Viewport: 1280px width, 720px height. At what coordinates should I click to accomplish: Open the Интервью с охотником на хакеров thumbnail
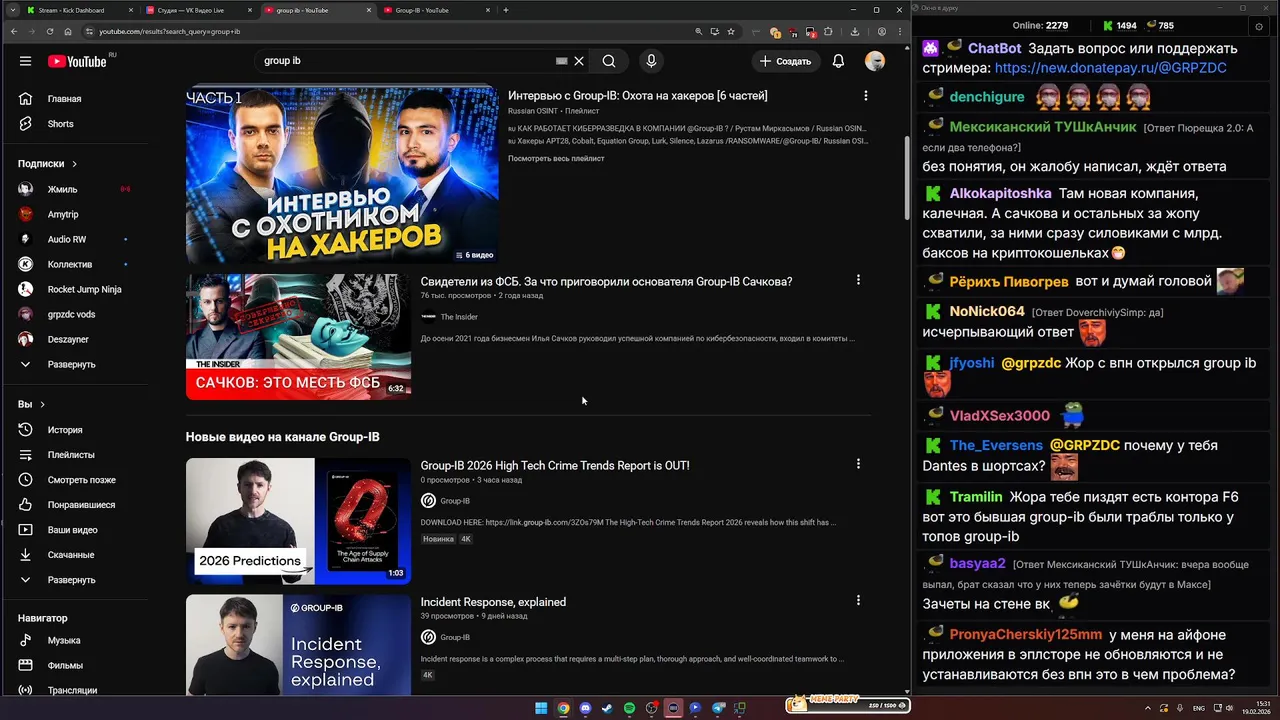[342, 175]
